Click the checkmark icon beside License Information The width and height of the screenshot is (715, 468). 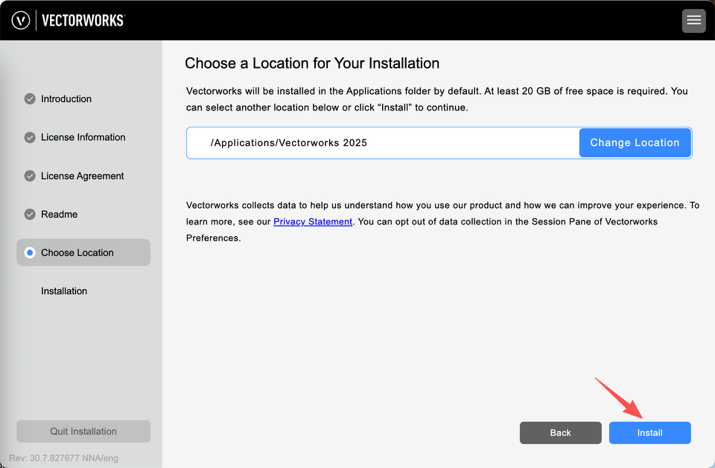[x=30, y=137]
